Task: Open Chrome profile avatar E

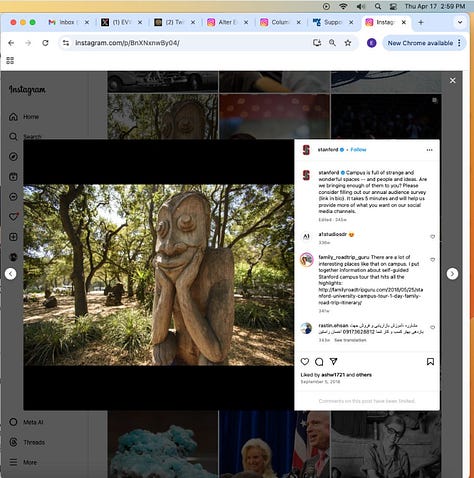Action: pyautogui.click(x=372, y=43)
